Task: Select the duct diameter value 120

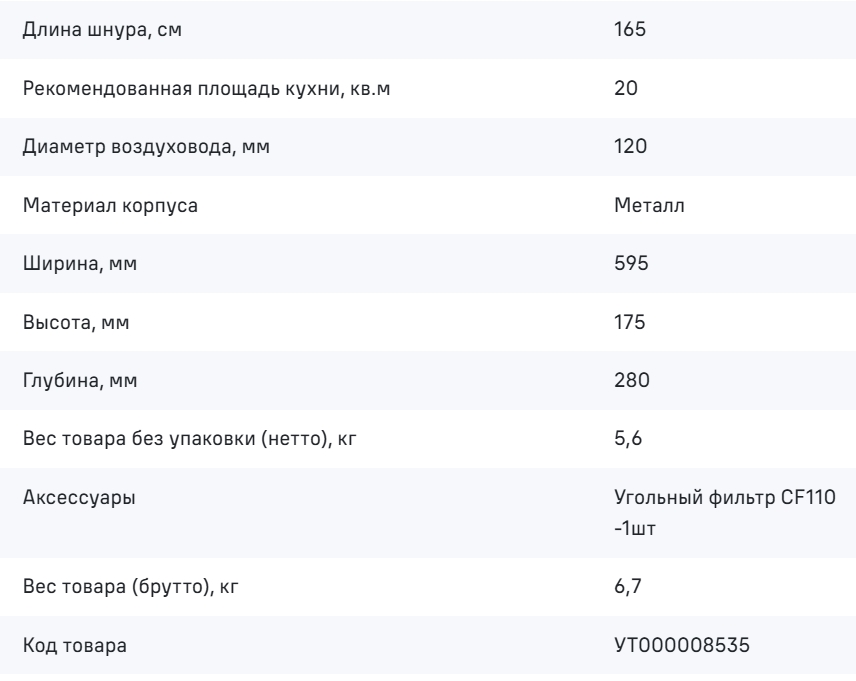Action: (x=631, y=146)
